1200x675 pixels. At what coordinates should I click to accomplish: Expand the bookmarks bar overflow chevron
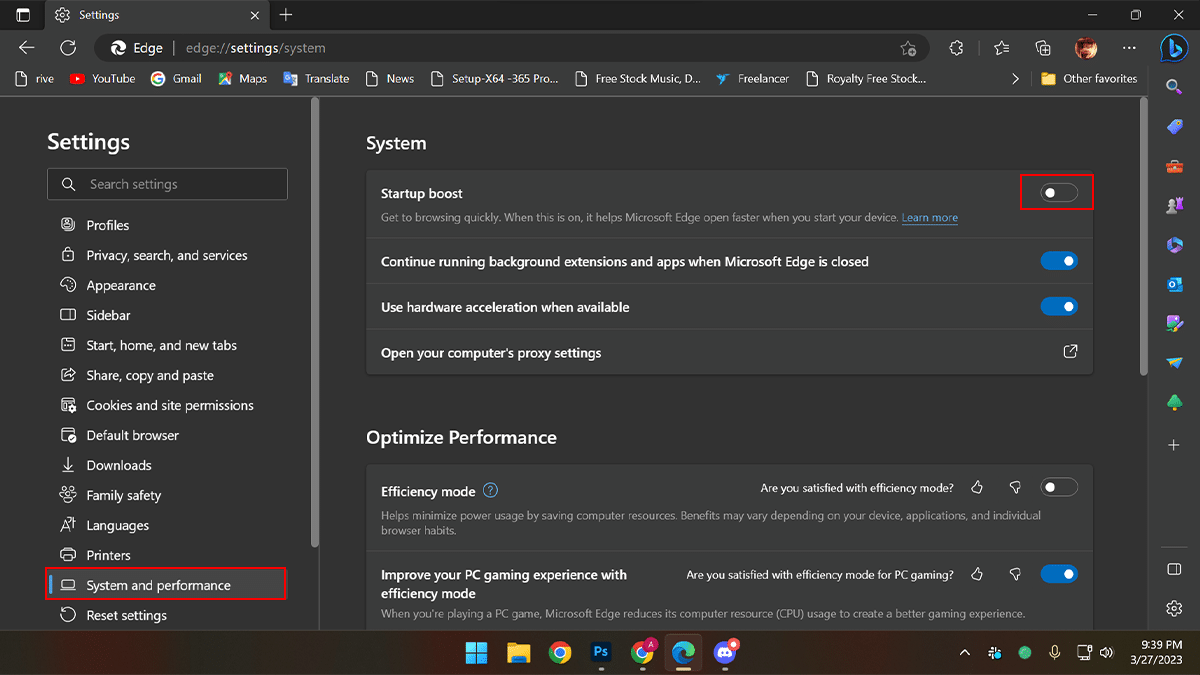(x=1016, y=79)
